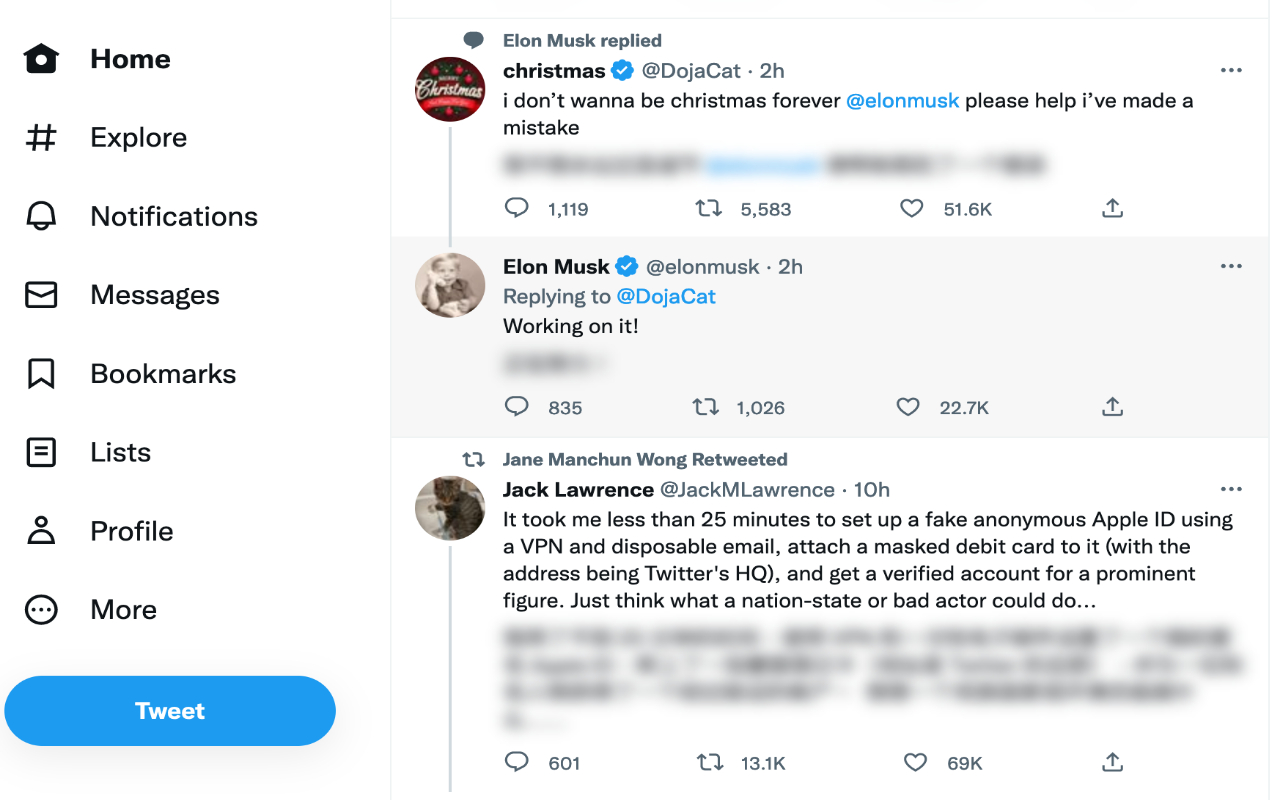
Task: Like the christmas tweet with 51.6K likes
Action: pyautogui.click(x=911, y=208)
